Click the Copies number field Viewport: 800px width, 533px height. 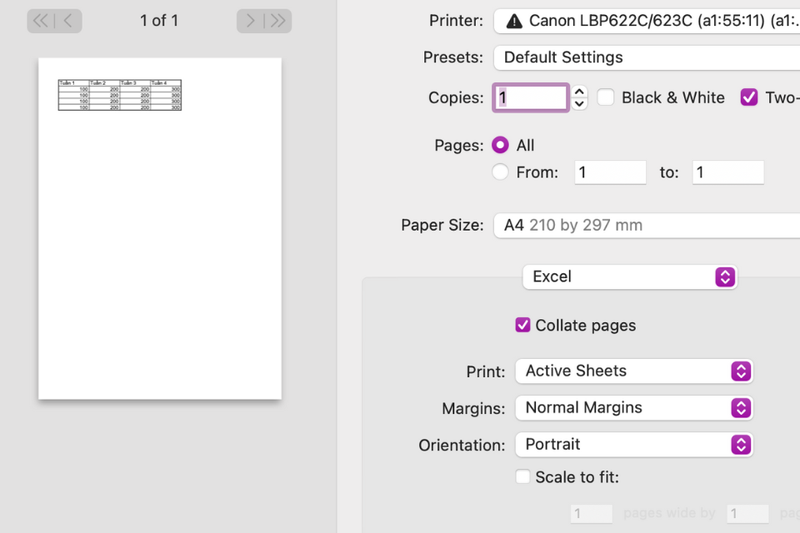[530, 98]
